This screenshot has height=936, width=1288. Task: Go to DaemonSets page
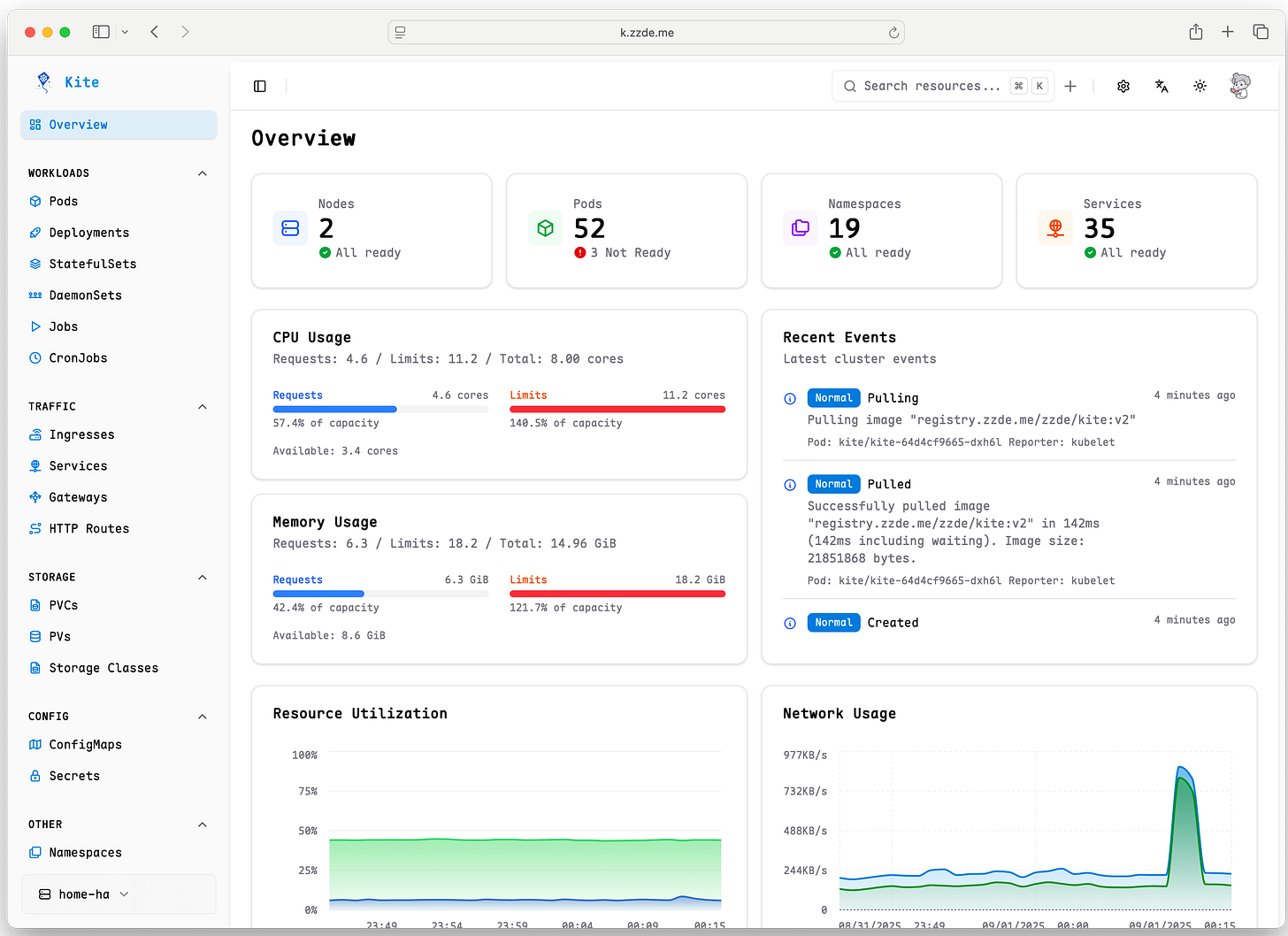(119, 295)
